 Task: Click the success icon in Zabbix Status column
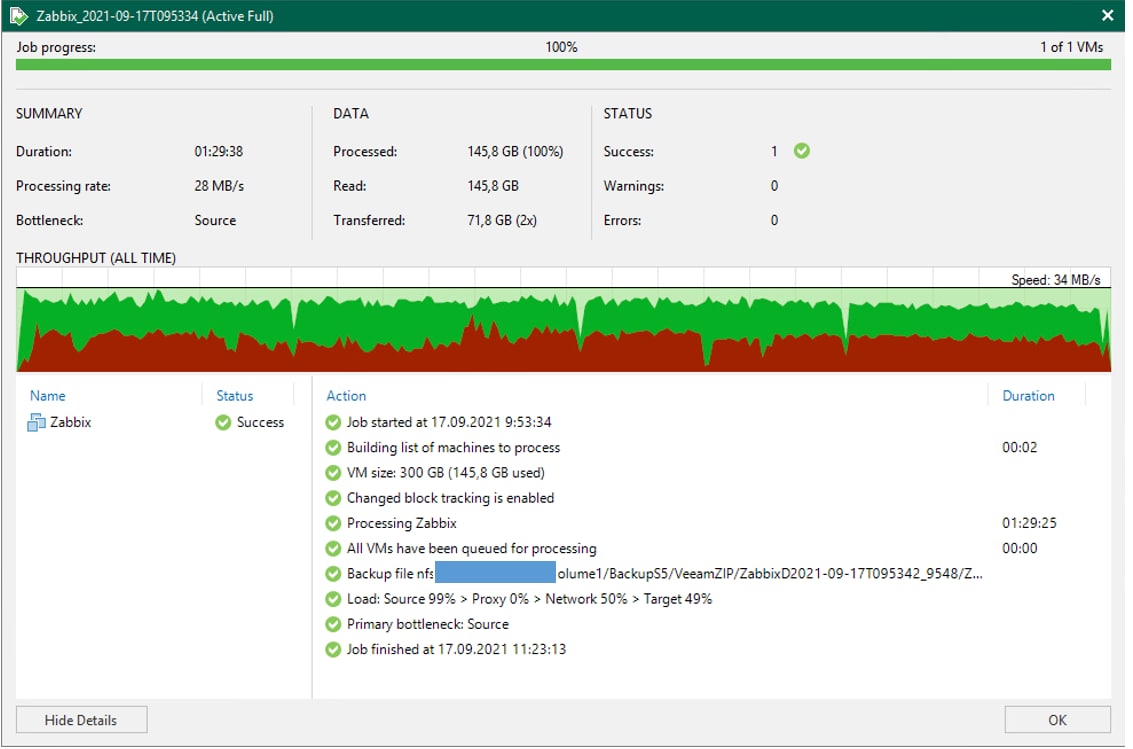(225, 425)
